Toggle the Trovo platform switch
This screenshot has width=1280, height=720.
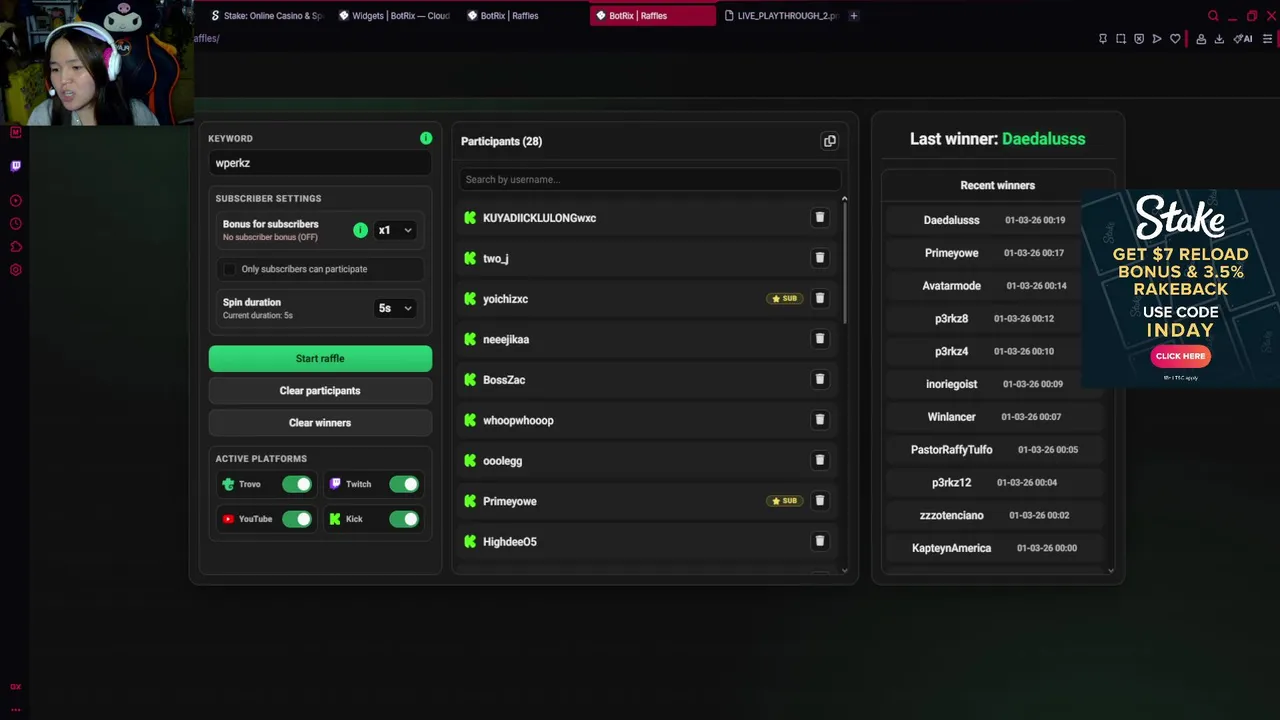click(296, 484)
